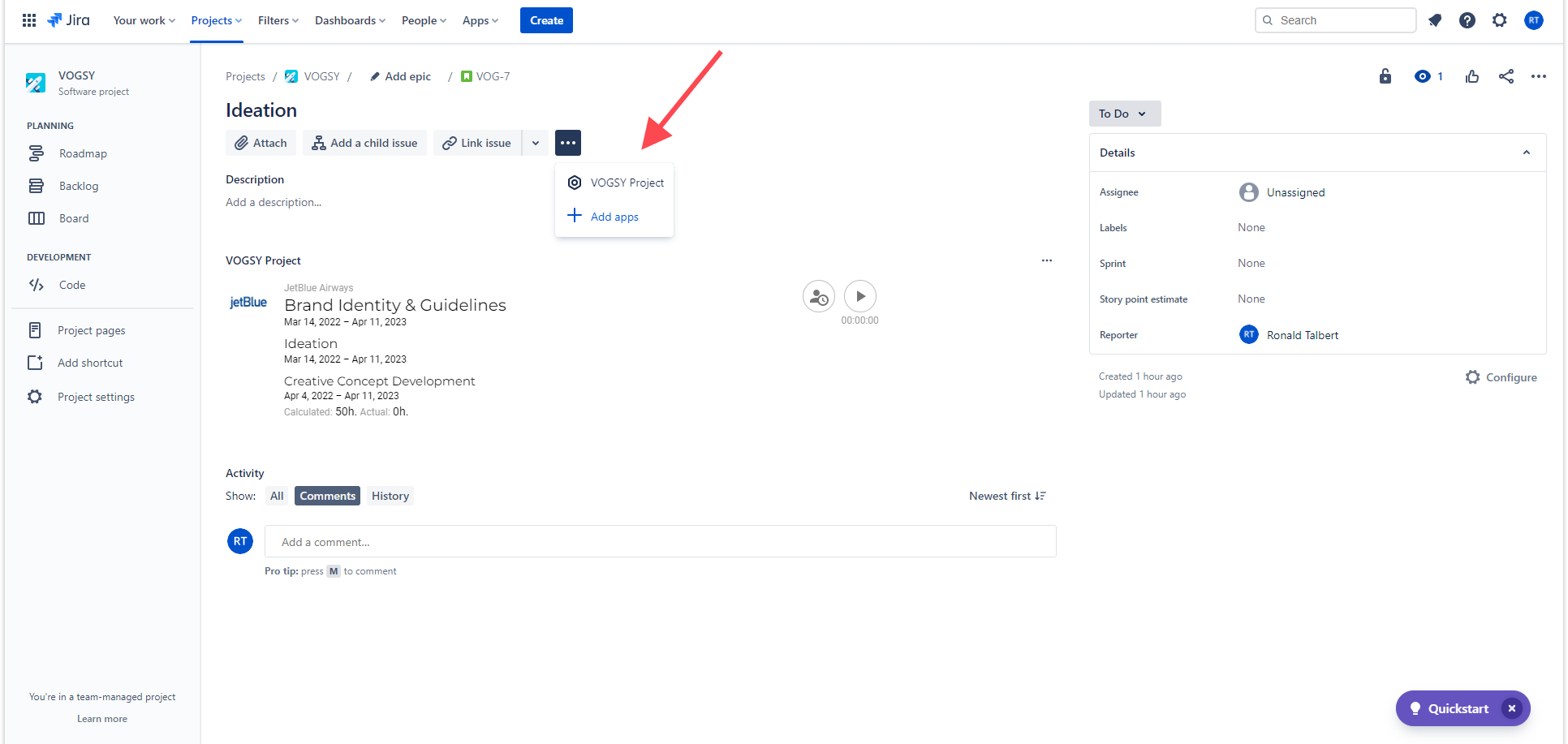Open the notifications icon in top bar
The height and width of the screenshot is (744, 1568).
(x=1435, y=20)
